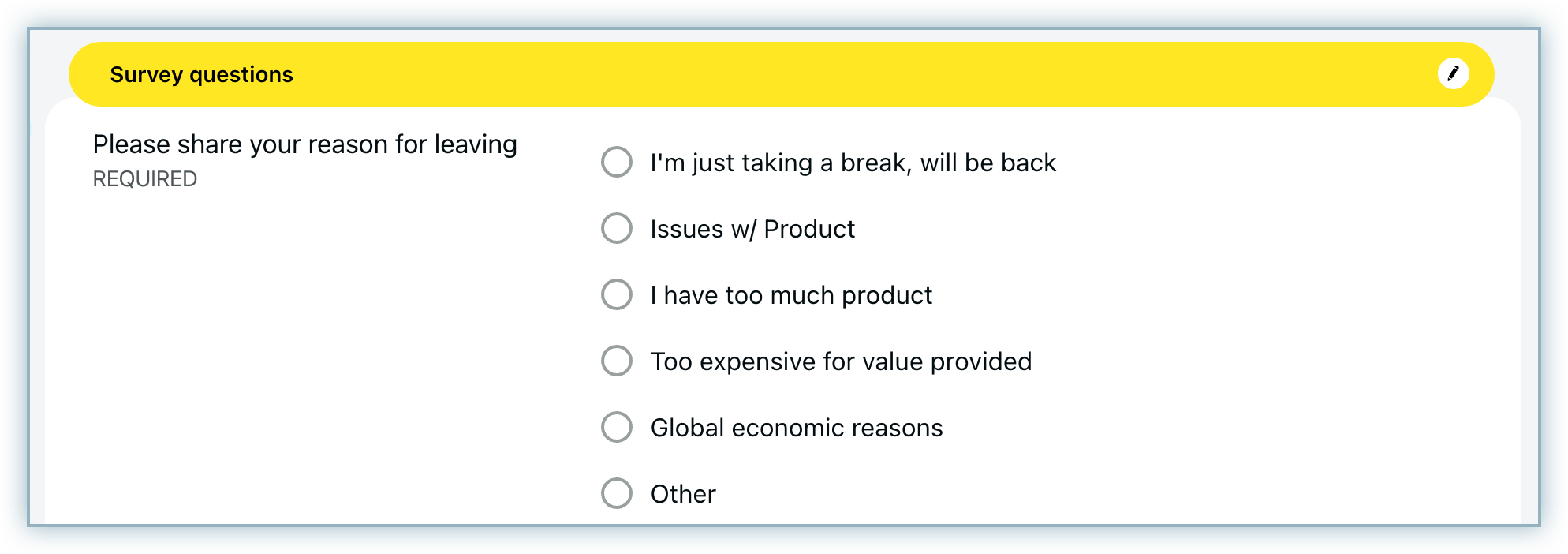The height and width of the screenshot is (554, 1568).
Task: Click the word "questions" in the header
Action: tap(241, 74)
